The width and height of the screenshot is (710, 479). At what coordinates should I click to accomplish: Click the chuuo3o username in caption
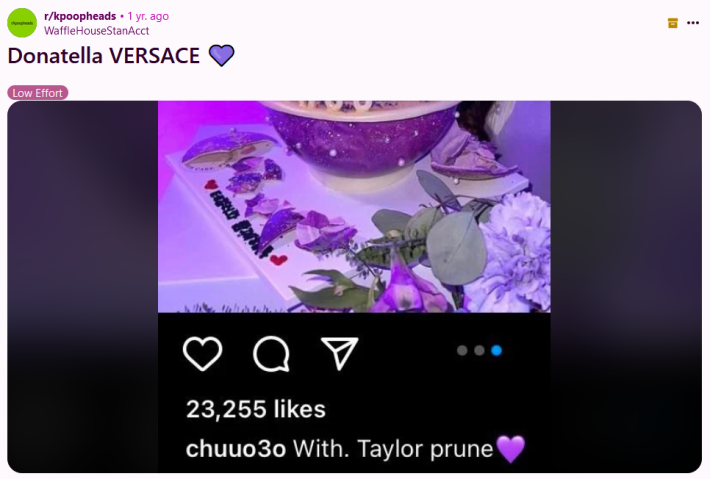tap(236, 449)
